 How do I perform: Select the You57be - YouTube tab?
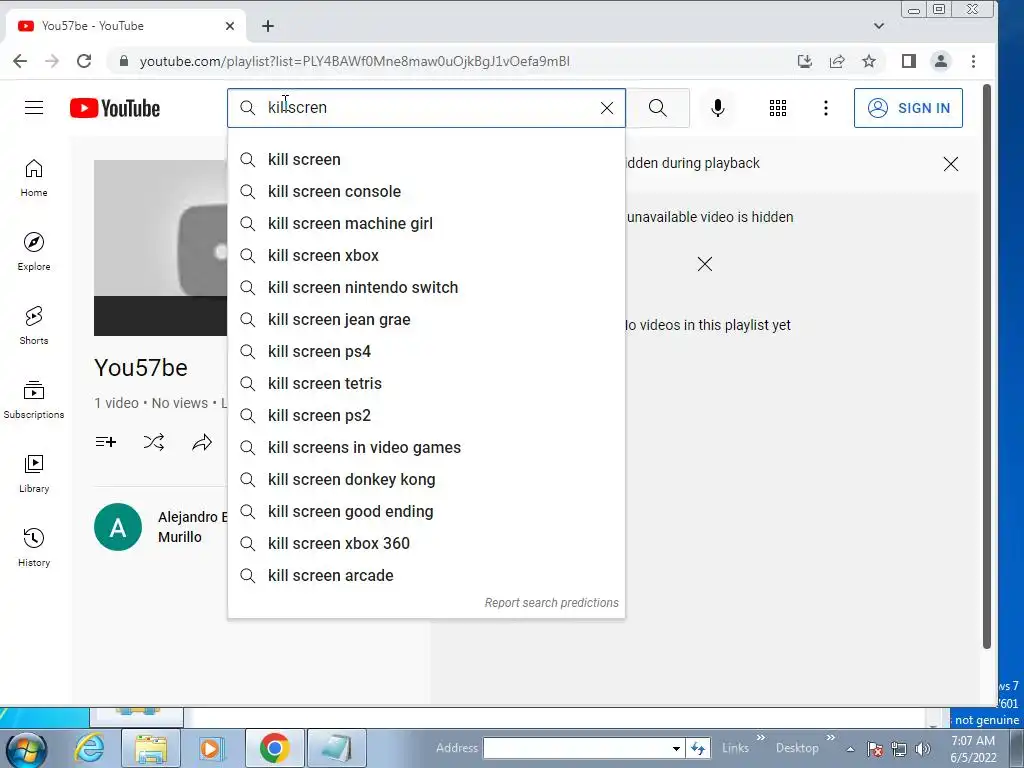point(125,26)
